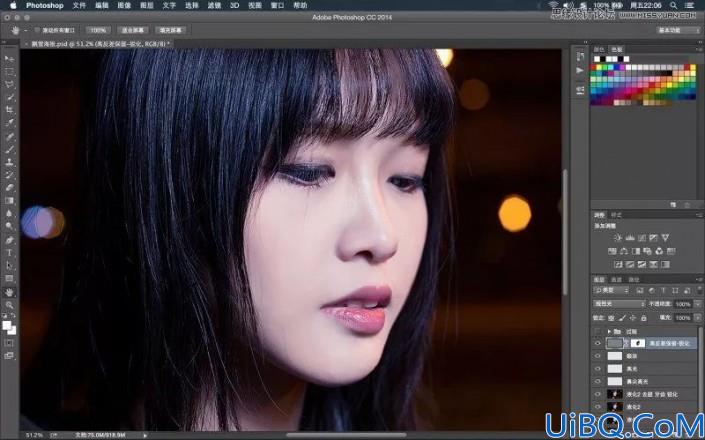Open the workspace switcher dropdown
The width and height of the screenshot is (705, 440).
(x=678, y=30)
